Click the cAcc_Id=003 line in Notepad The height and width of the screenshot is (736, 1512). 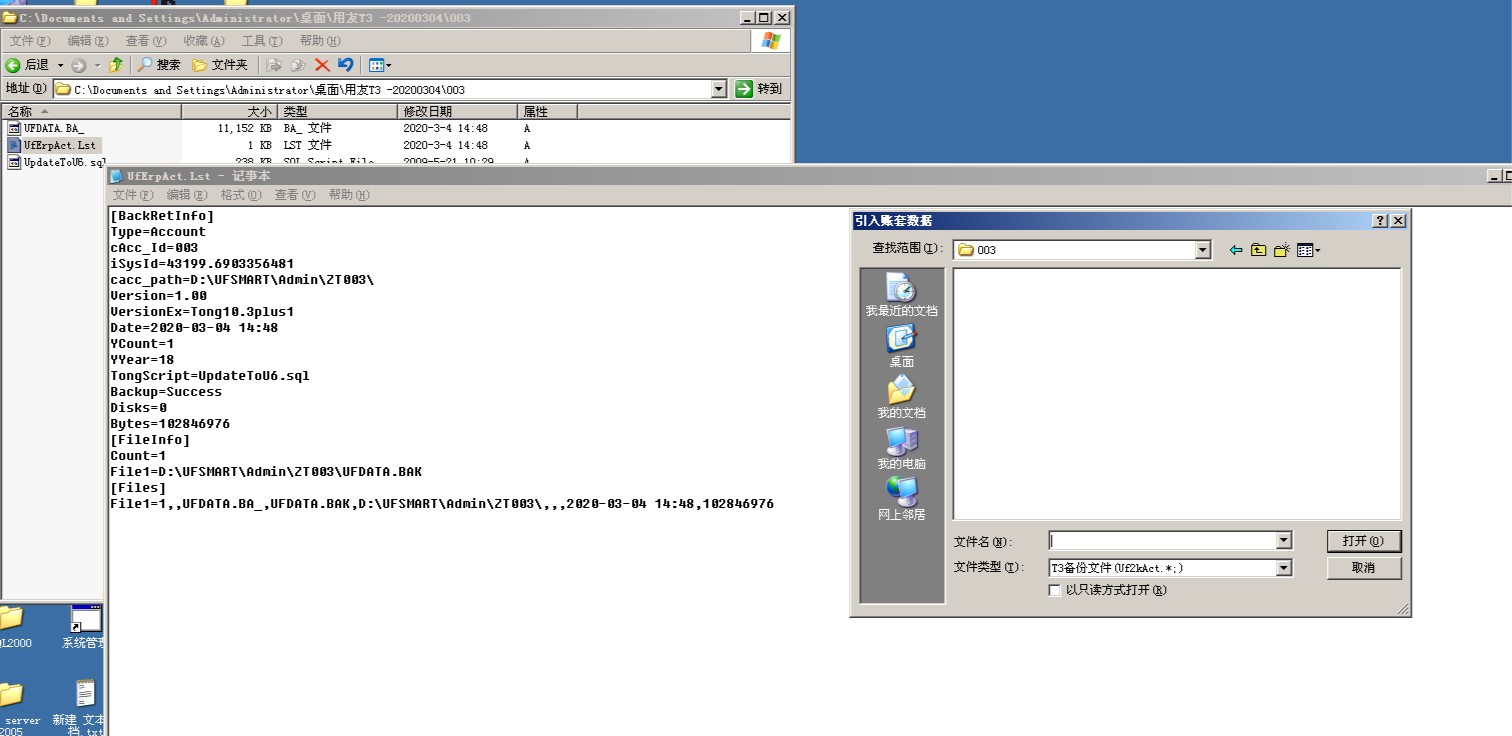tap(154, 248)
